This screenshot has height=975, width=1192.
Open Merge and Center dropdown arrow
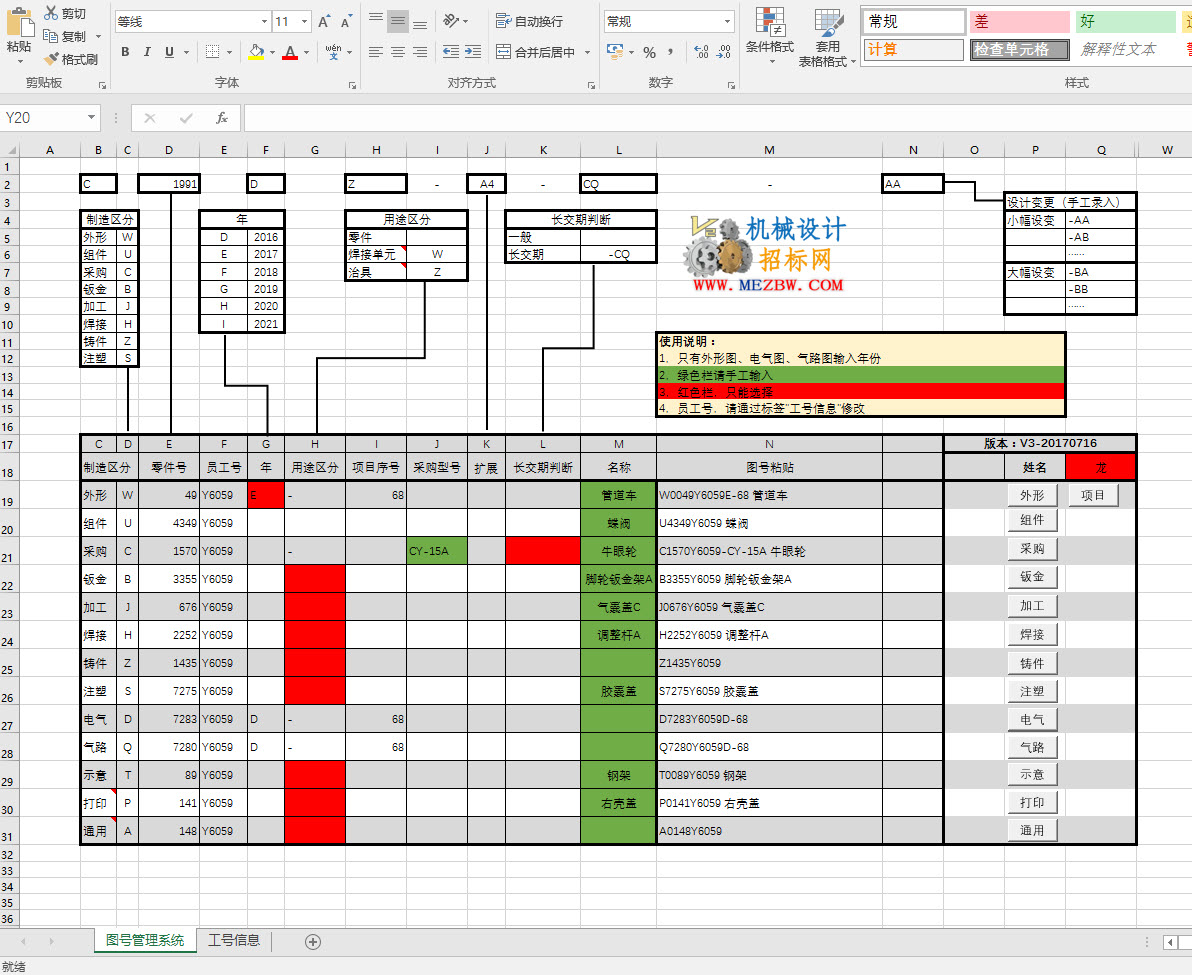coord(587,52)
